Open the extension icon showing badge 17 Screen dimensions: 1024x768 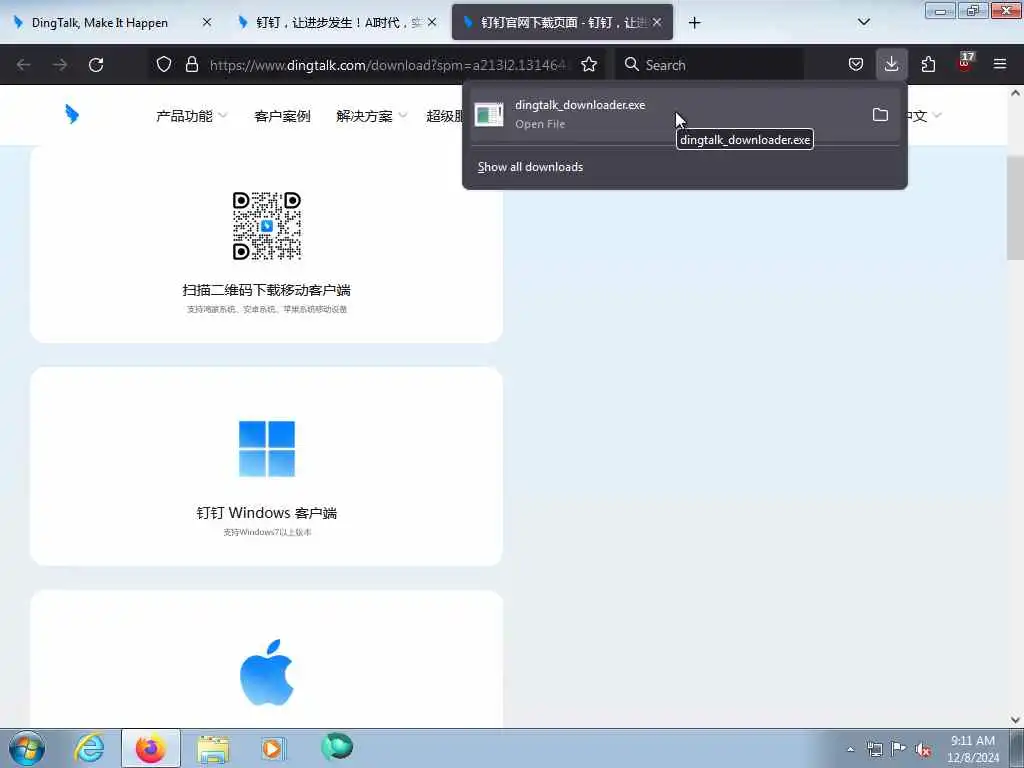(965, 63)
